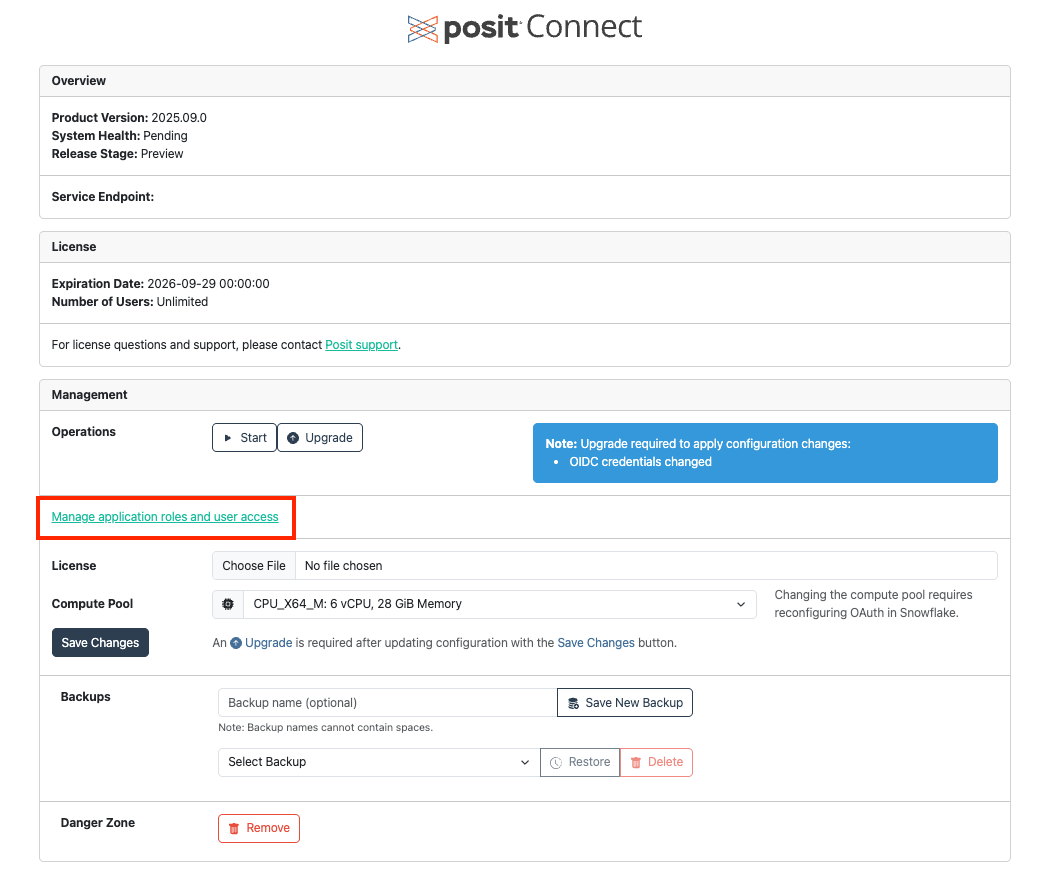The width and height of the screenshot is (1055, 891).
Task: Click the trash icon on Remove
Action: pyautogui.click(x=234, y=828)
